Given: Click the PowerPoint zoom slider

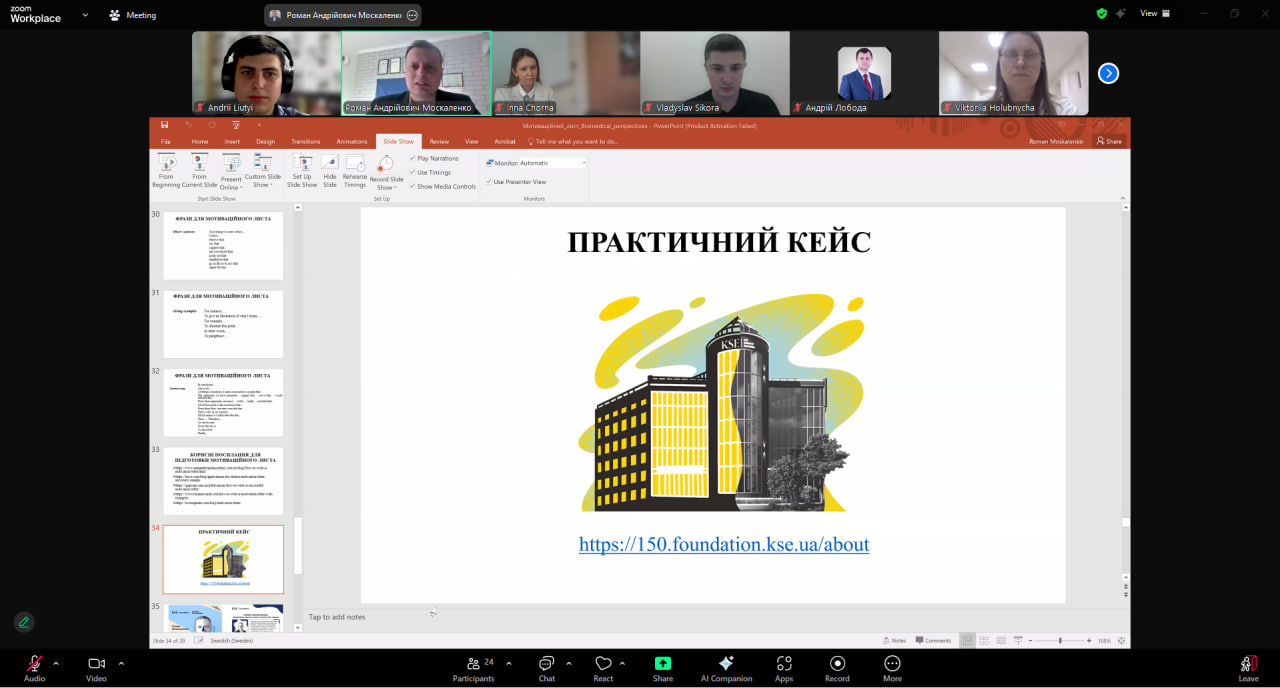Looking at the screenshot, I should tap(1059, 640).
